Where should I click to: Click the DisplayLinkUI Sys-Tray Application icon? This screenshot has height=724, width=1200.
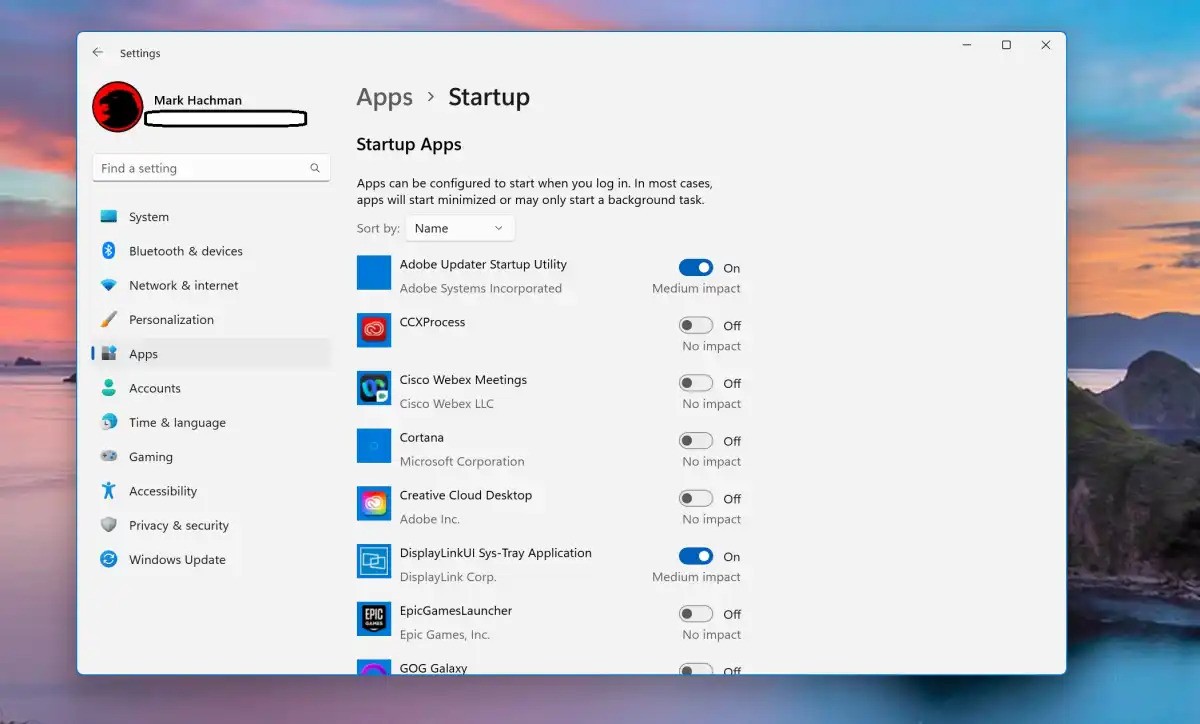pyautogui.click(x=374, y=561)
